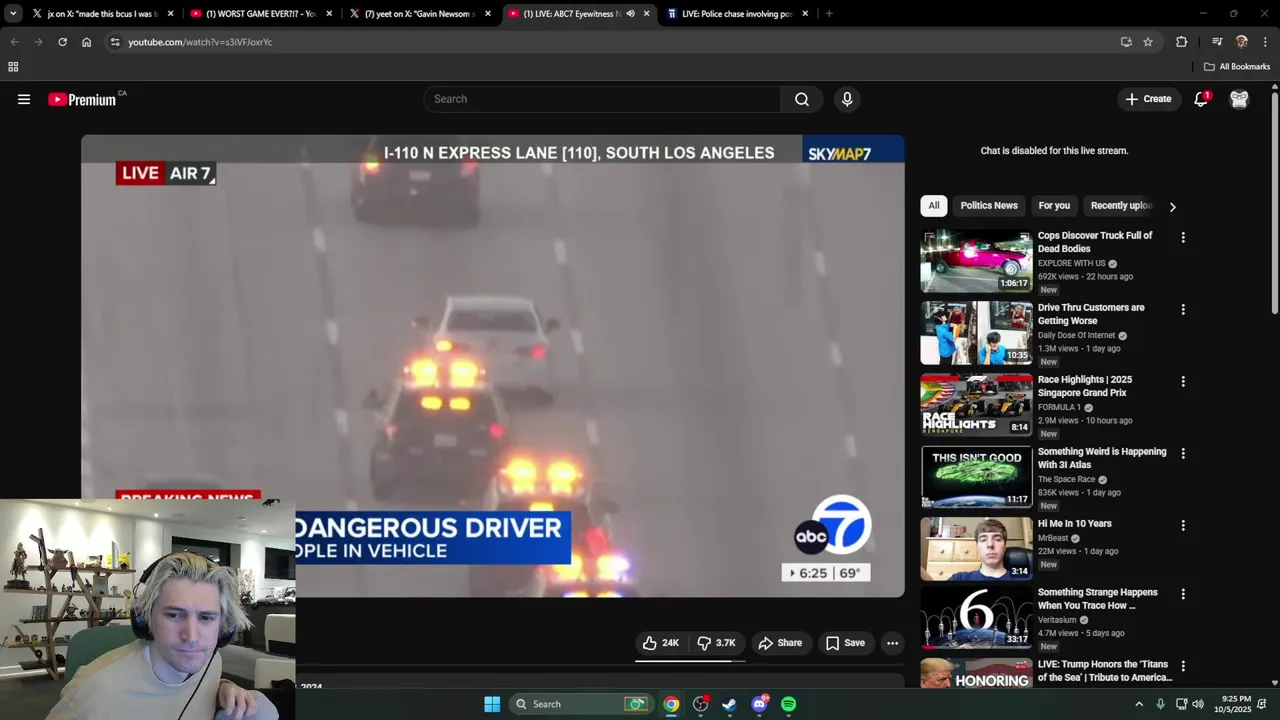Select the 'Politics News' filter chip
Screen dimensions: 1280x720
point(989,206)
